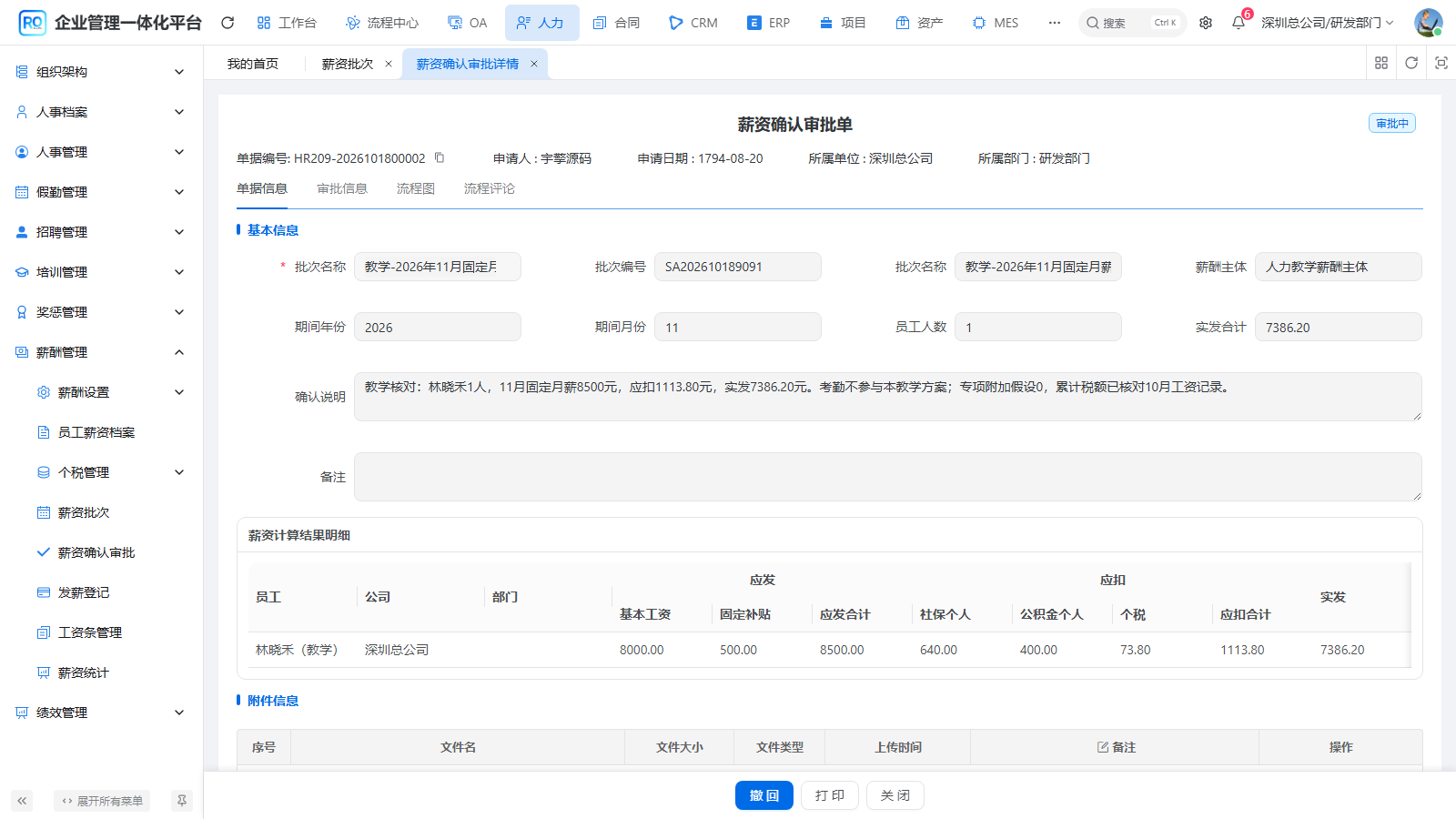Collapse the 薪酬管理 menu
The width and height of the screenshot is (1456, 819).
102,352
